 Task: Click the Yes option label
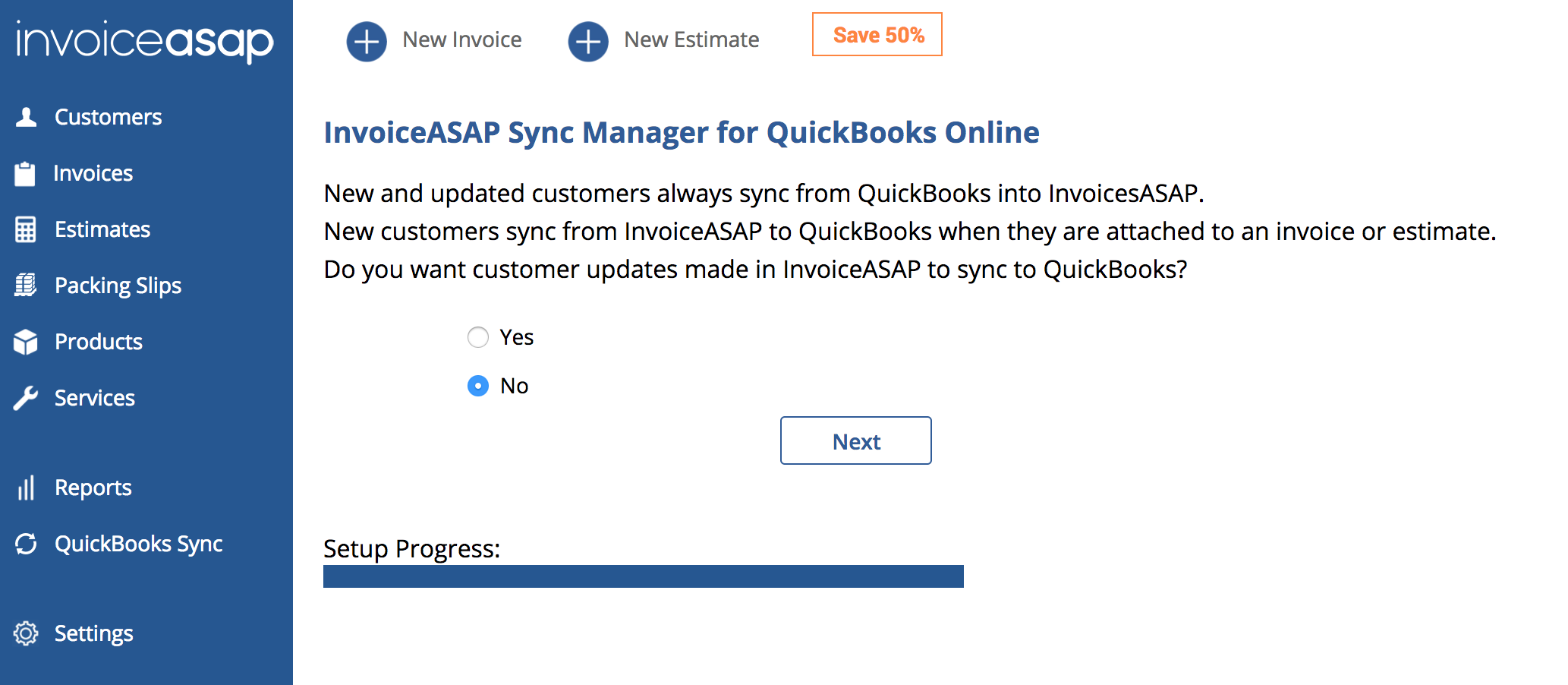coord(517,337)
